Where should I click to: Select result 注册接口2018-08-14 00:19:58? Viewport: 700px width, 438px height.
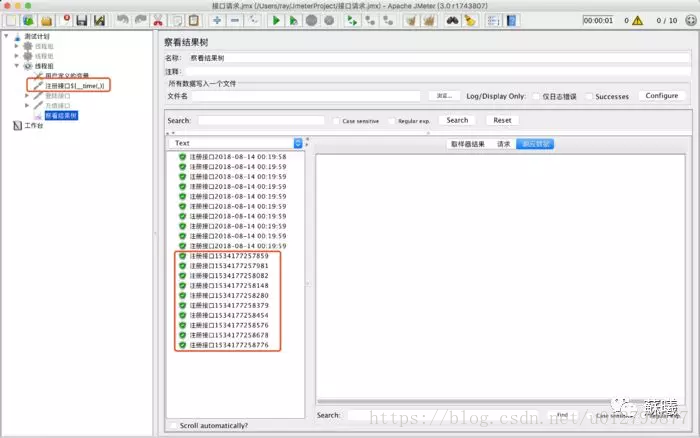238,157
